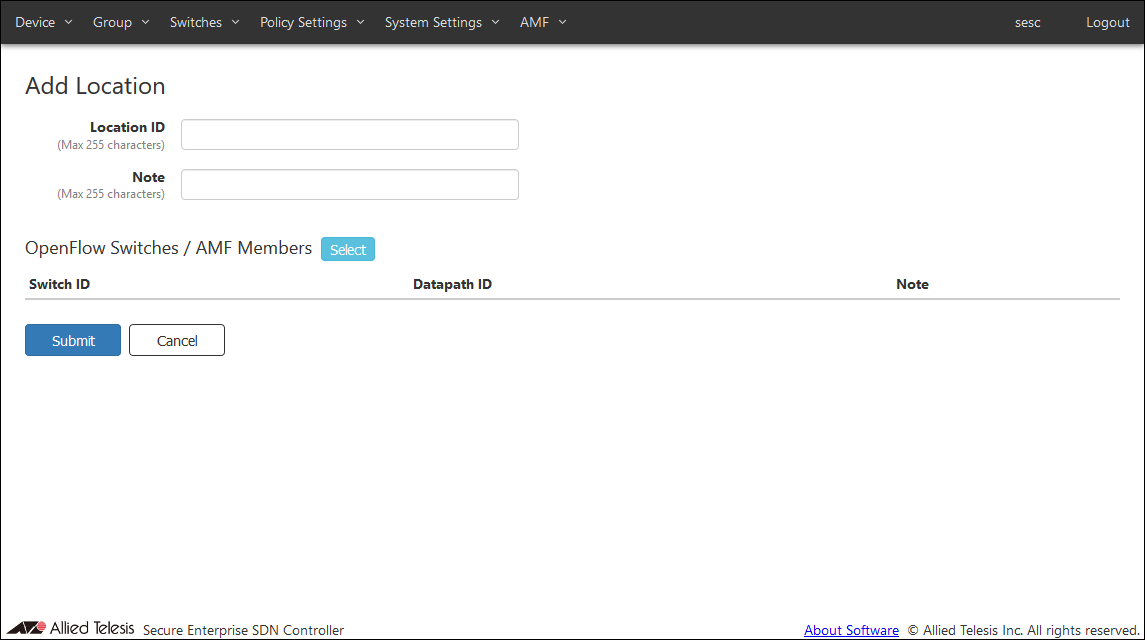Submit the new location form
Viewport: 1145px width, 640px height.
pyautogui.click(x=73, y=340)
